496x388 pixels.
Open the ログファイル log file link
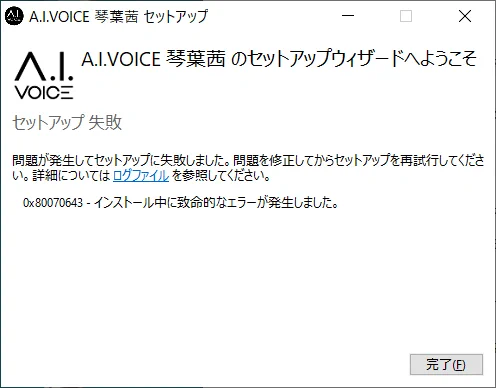pyautogui.click(x=141, y=175)
